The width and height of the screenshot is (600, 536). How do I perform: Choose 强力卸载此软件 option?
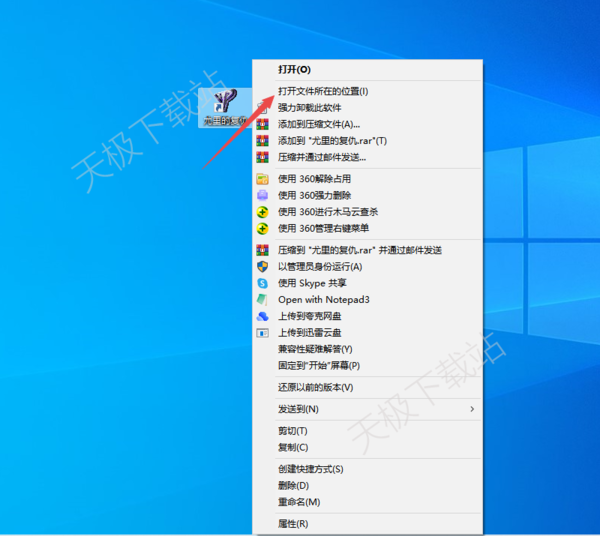[x=310, y=107]
